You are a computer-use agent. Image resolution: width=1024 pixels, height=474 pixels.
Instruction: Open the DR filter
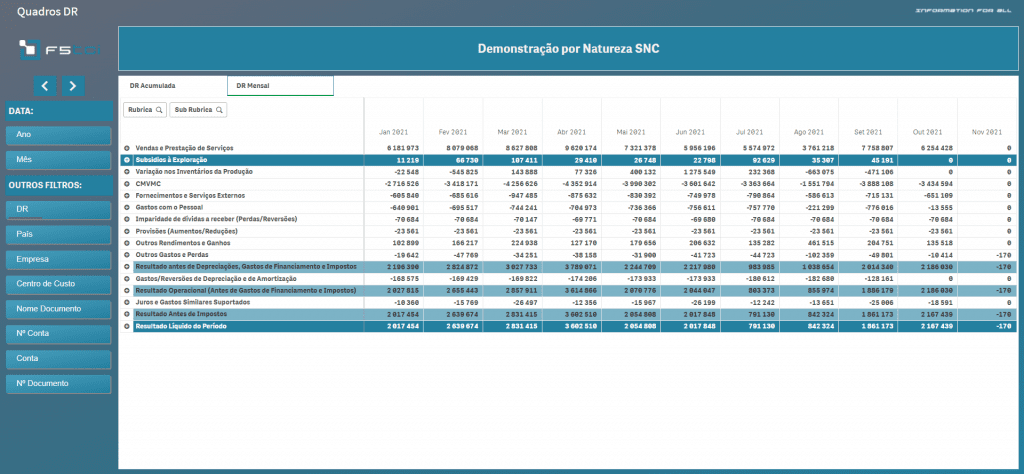(59, 209)
